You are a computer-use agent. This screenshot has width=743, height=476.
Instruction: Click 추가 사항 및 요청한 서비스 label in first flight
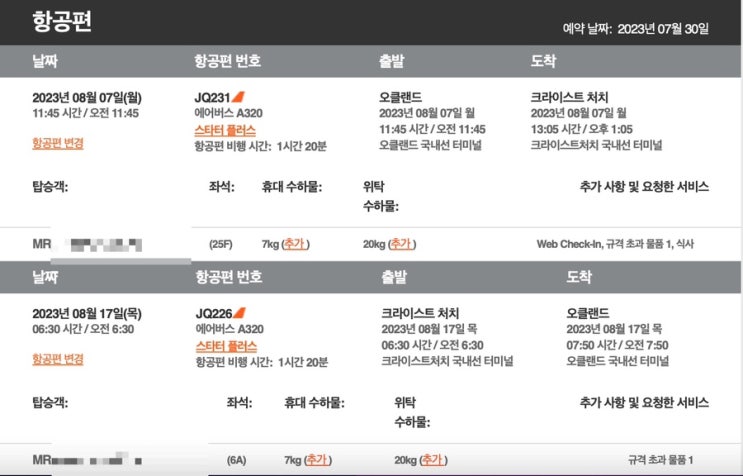644,187
